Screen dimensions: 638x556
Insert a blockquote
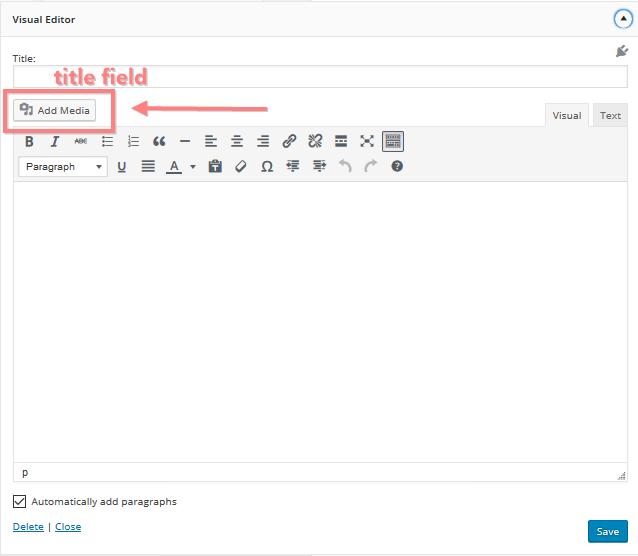pyautogui.click(x=159, y=142)
